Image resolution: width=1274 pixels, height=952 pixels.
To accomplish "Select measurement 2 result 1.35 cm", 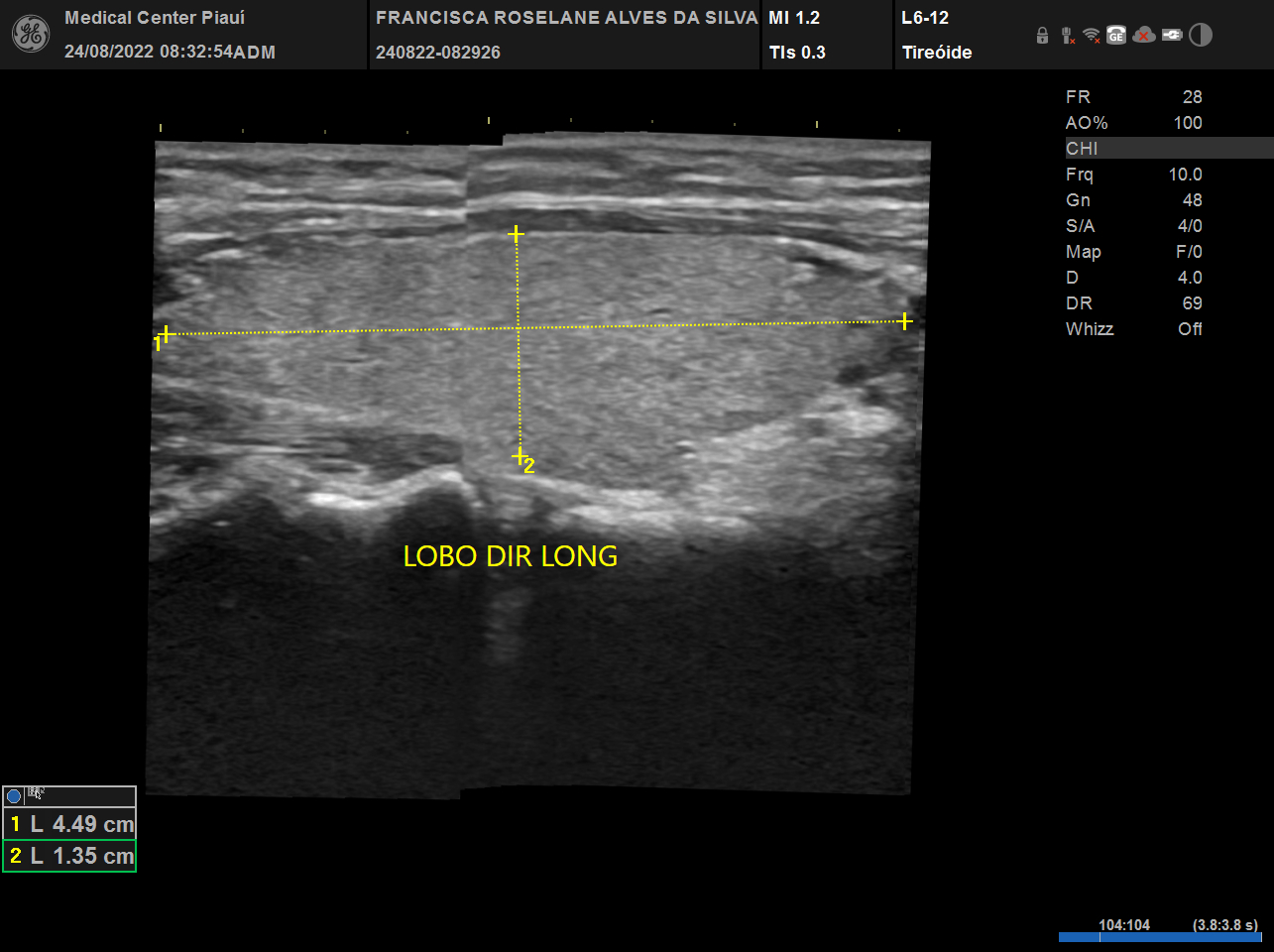I will 70,856.
